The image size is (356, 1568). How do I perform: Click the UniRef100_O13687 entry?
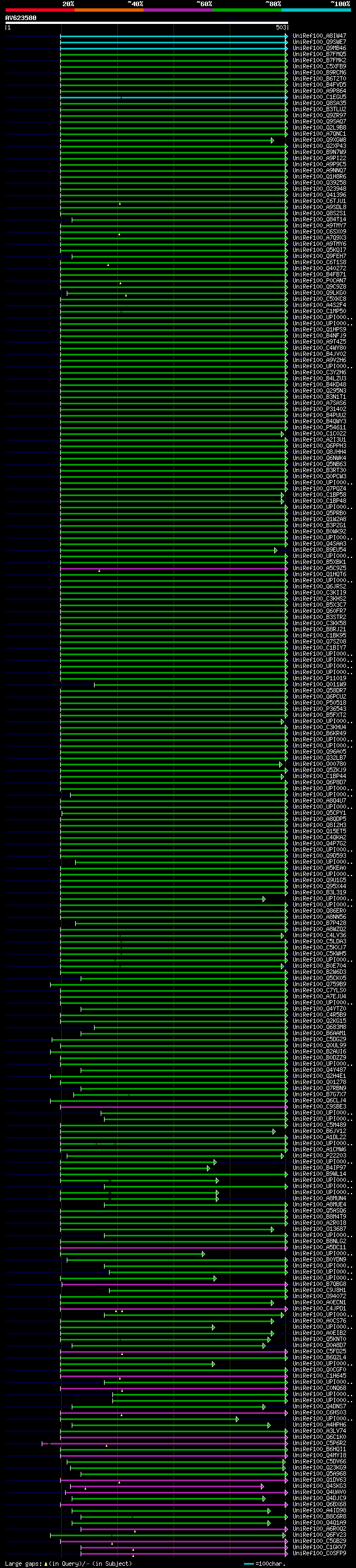(319, 1229)
